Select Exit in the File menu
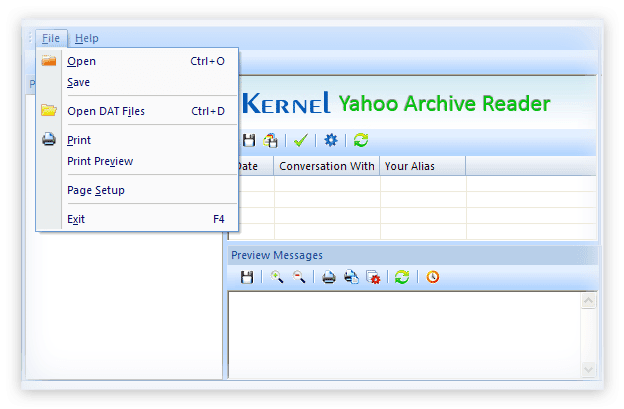624x409 pixels. point(137,219)
